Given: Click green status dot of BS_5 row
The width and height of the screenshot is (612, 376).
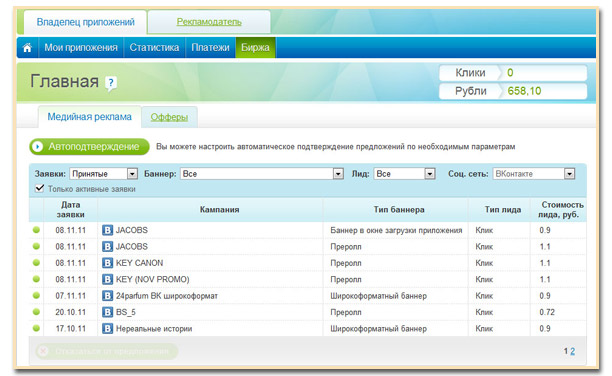Looking at the screenshot, I should tap(36, 312).
